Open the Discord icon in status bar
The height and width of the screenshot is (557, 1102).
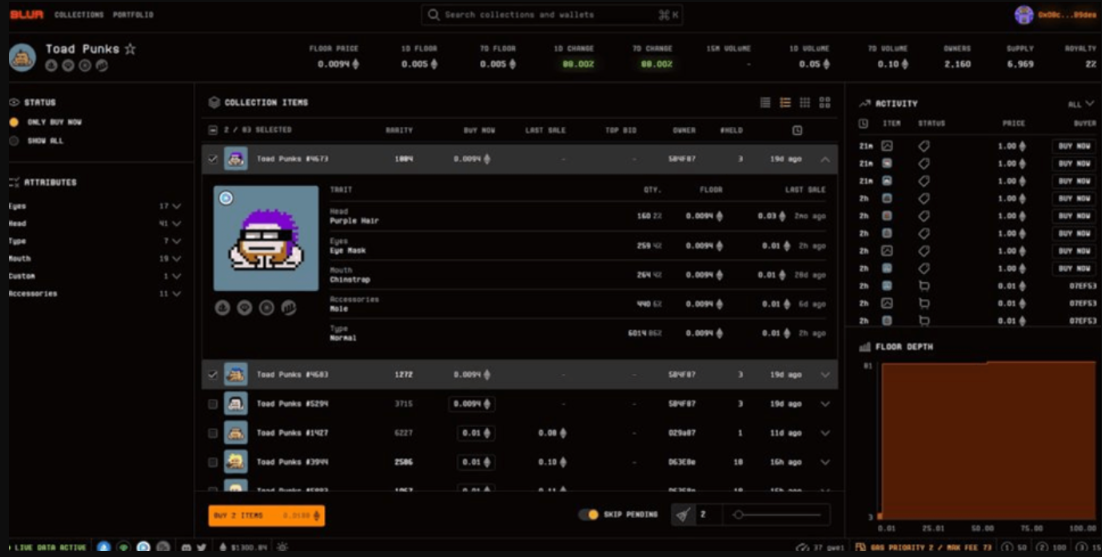click(186, 547)
